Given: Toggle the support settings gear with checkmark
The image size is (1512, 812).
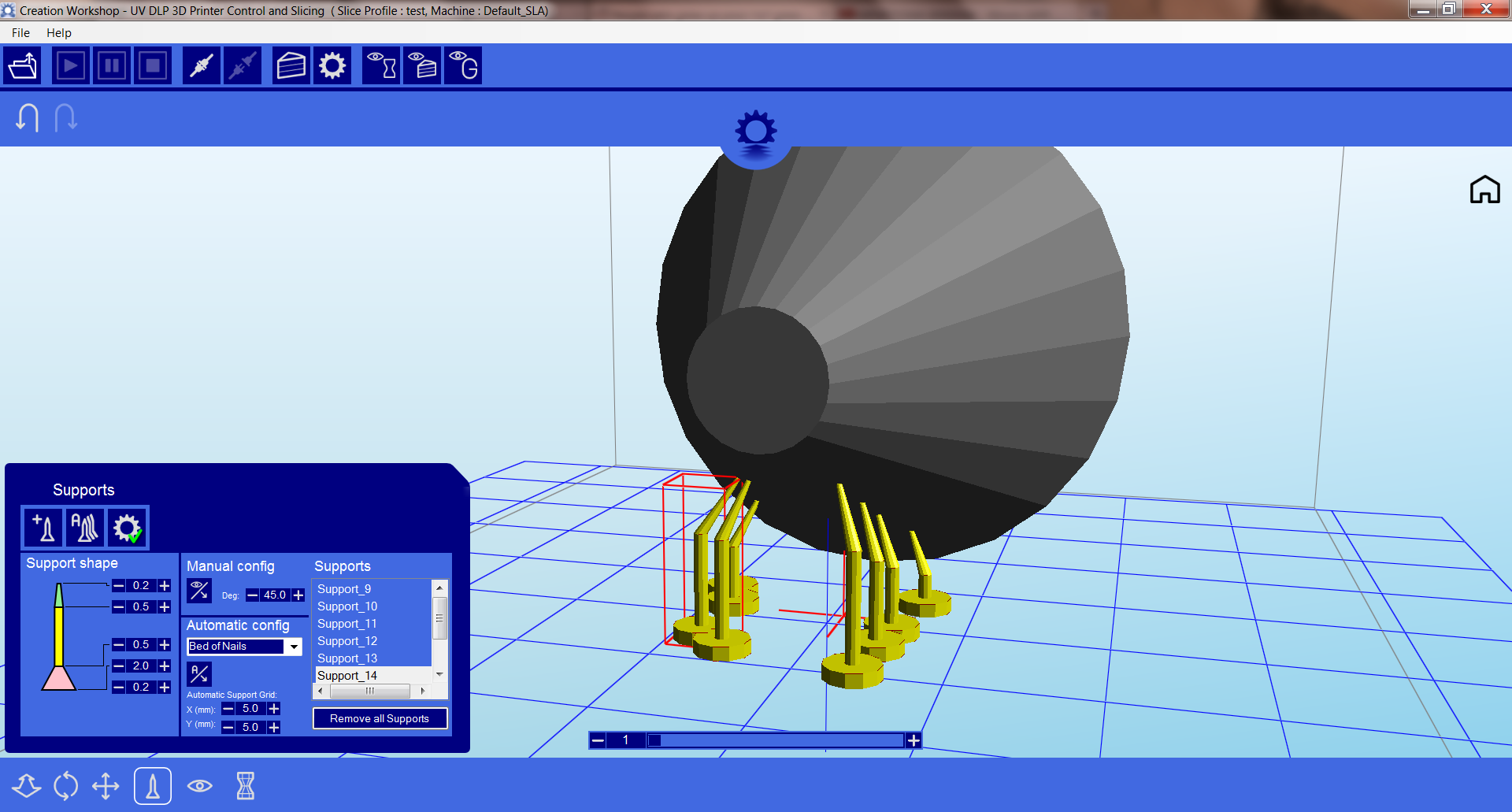Looking at the screenshot, I should [127, 528].
